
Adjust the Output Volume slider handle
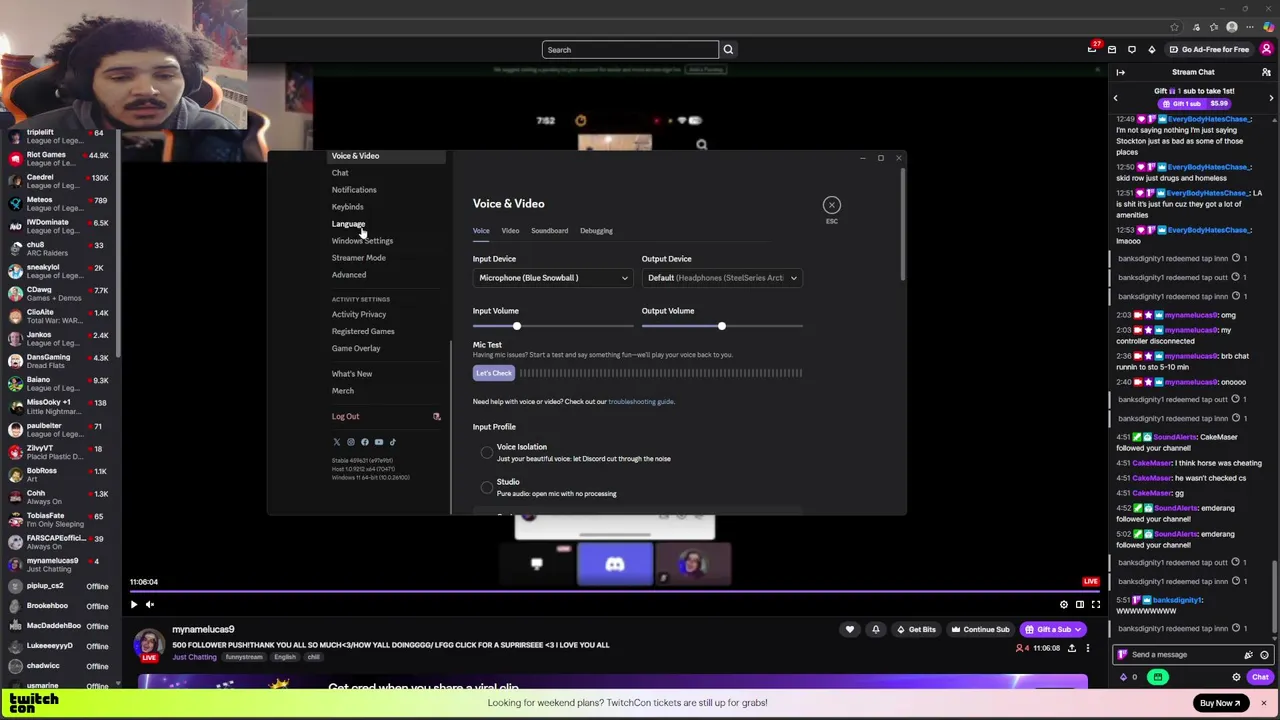pyautogui.click(x=721, y=326)
